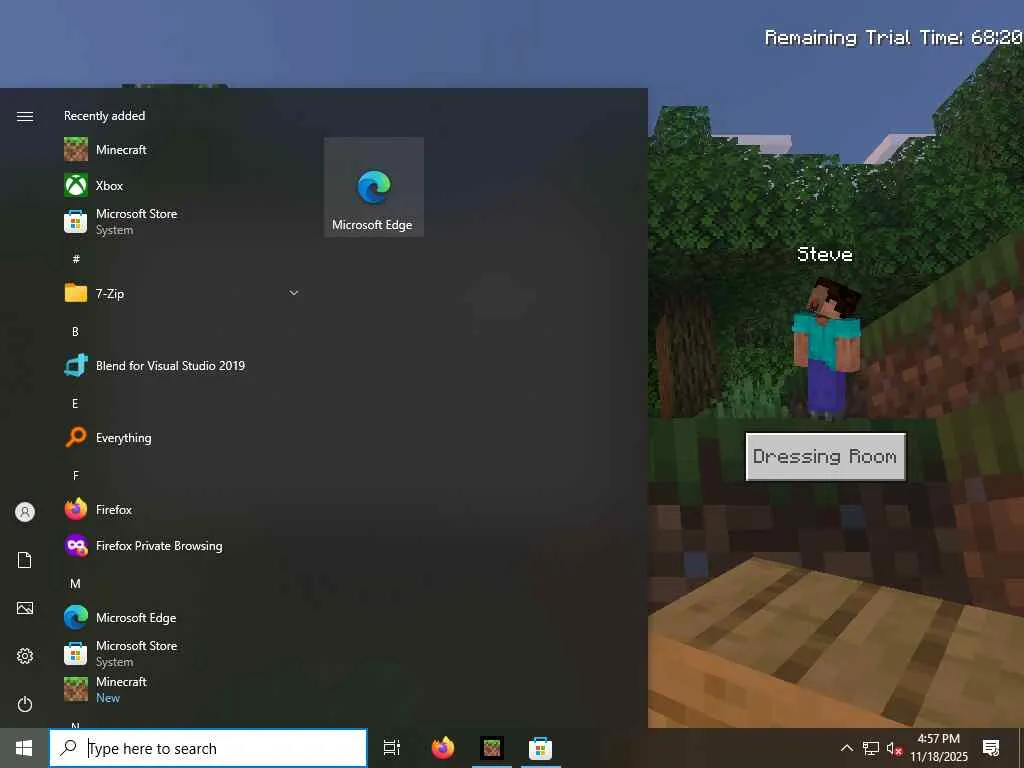
Task: Show hidden system tray icons
Action: 846,748
